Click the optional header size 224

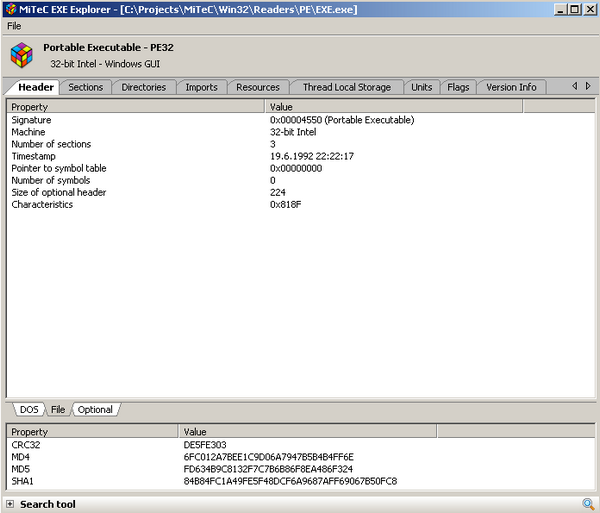point(278,192)
